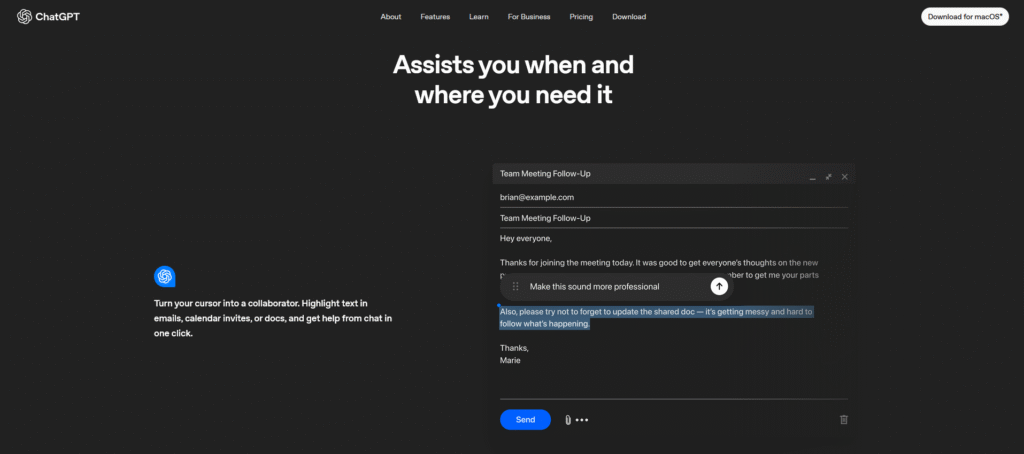Image resolution: width=1024 pixels, height=454 pixels.
Task: Open the About menu item
Action: coord(391,17)
